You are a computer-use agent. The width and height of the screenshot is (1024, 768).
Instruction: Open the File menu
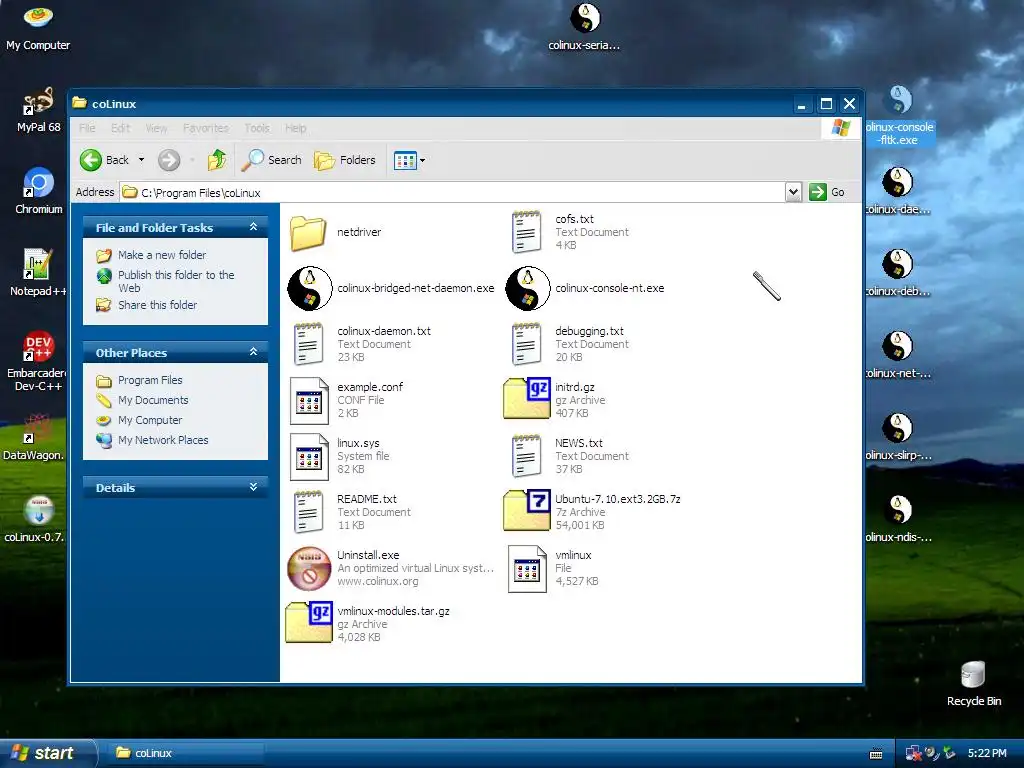click(87, 128)
